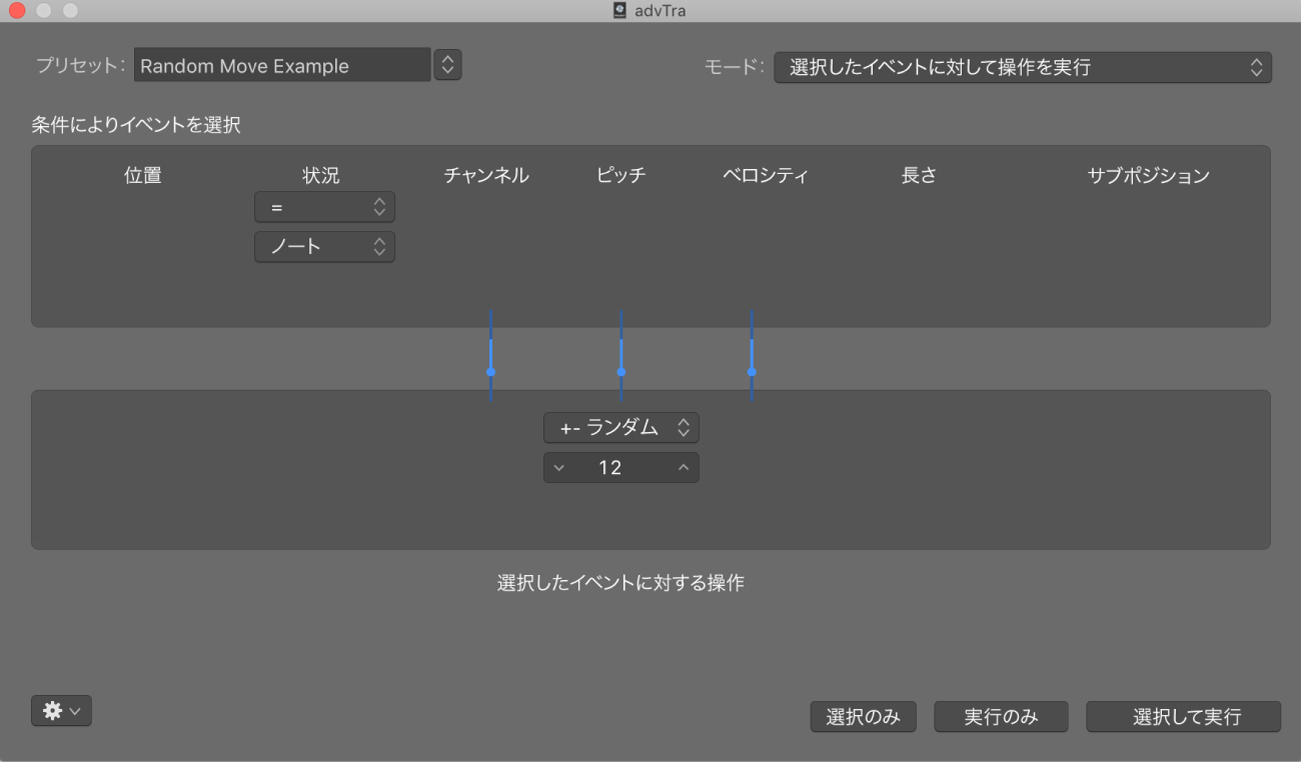The image size is (1301, 763).
Task: Click the 長さ column header
Action: 919,175
